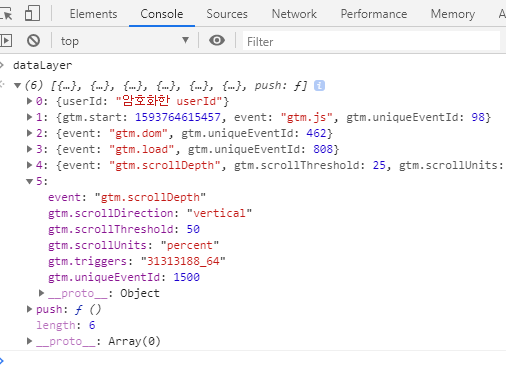Focus the Filter input field
The image size is (506, 370).
[371, 41]
